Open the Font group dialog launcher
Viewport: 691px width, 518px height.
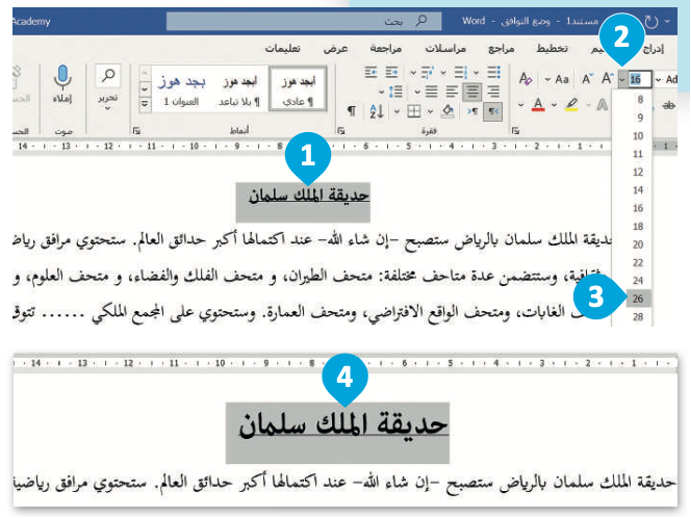[x=515, y=130]
